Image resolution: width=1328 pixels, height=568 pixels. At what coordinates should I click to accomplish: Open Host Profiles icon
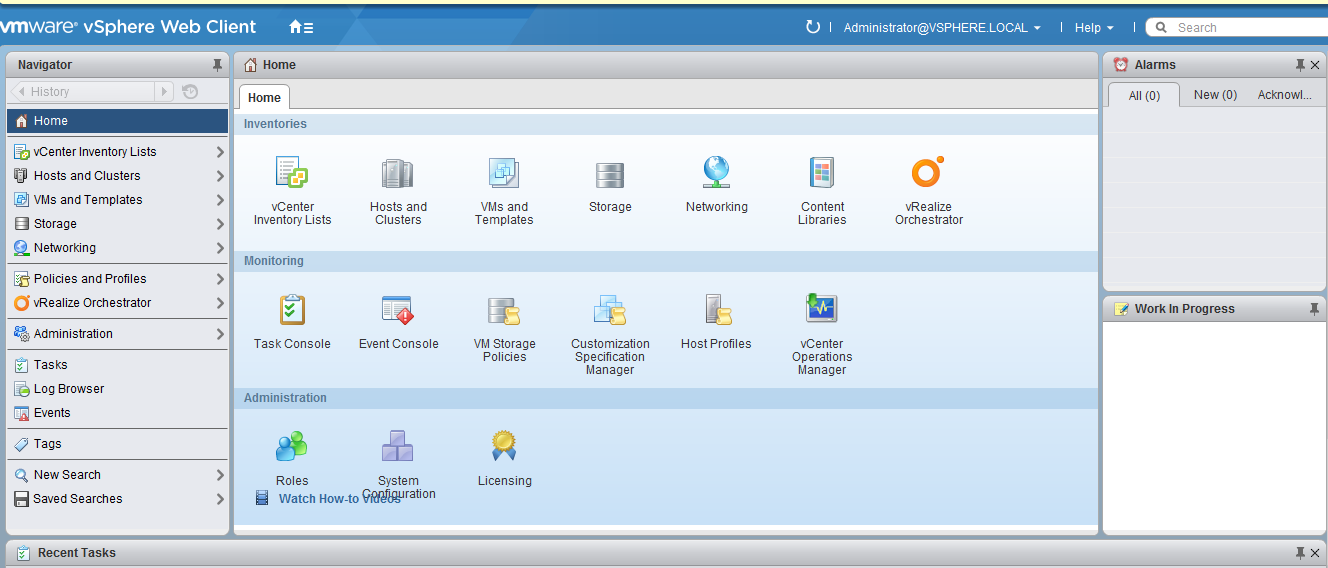(x=717, y=309)
